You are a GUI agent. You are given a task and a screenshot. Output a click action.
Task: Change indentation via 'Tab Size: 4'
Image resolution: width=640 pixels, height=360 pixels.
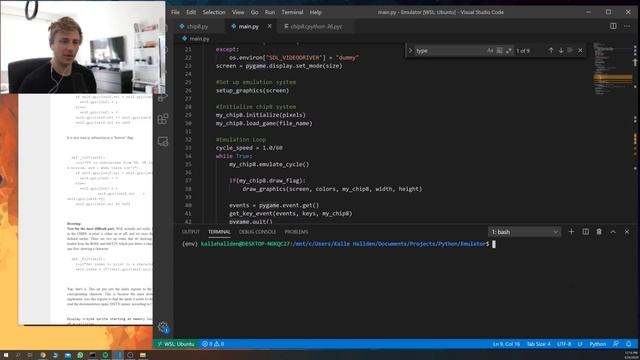coord(538,344)
